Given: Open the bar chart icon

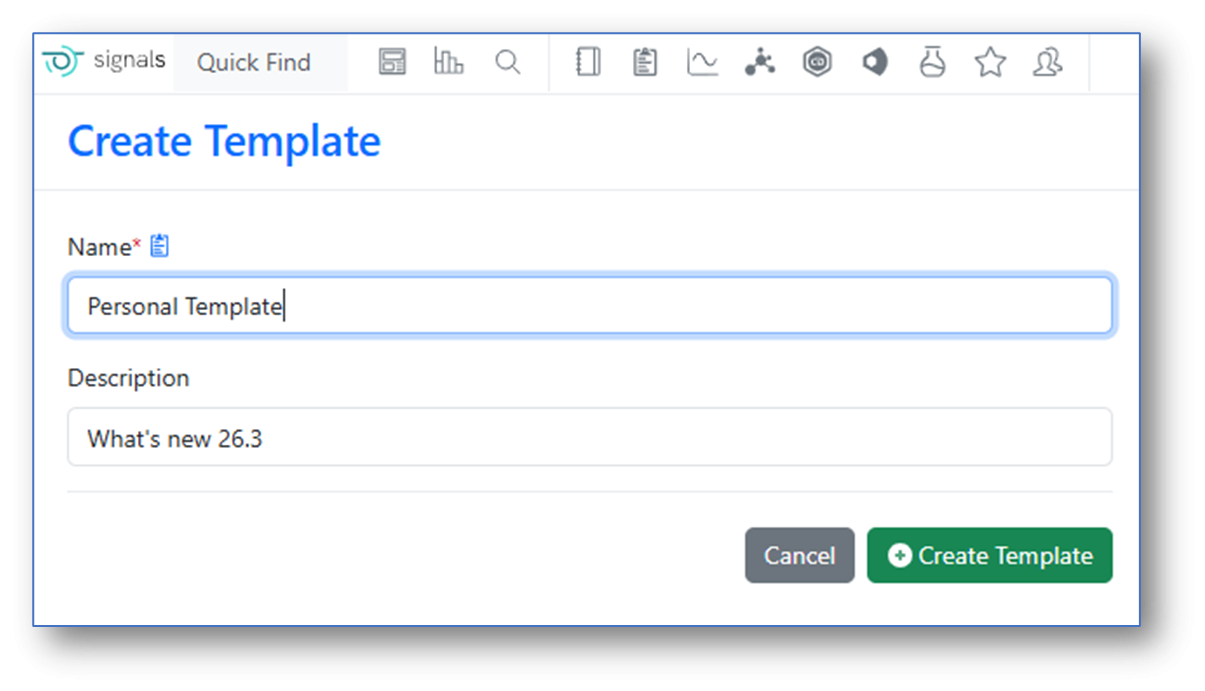Looking at the screenshot, I should [x=449, y=63].
